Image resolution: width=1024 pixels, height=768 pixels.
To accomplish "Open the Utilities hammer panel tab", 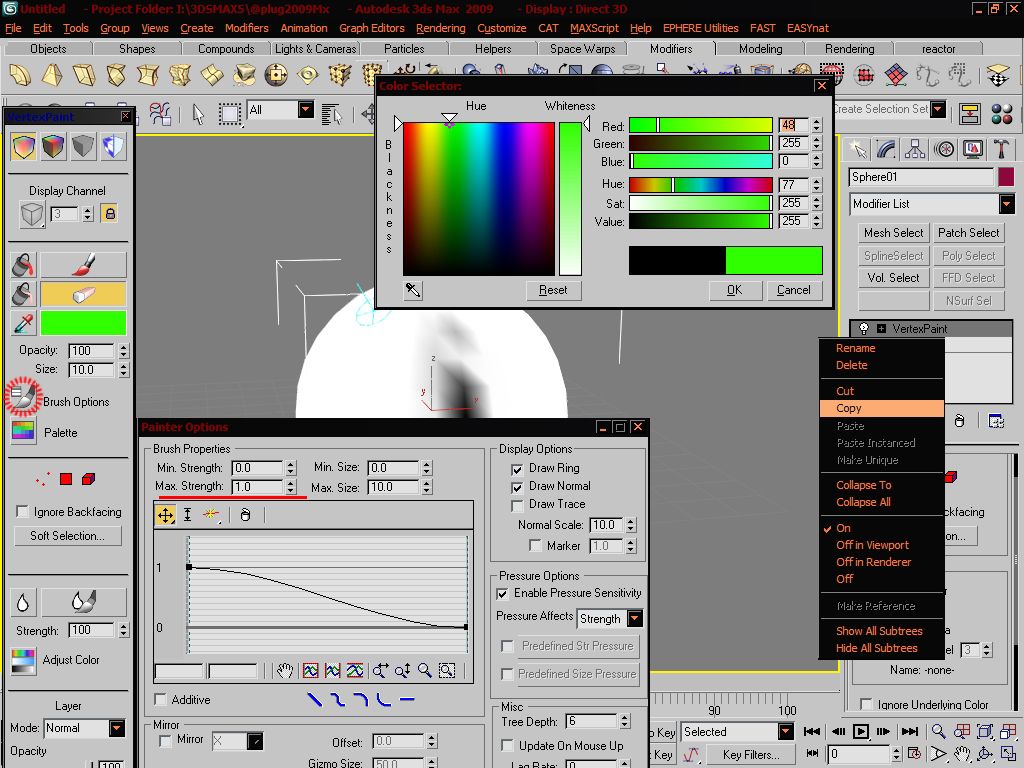I will [1001, 149].
